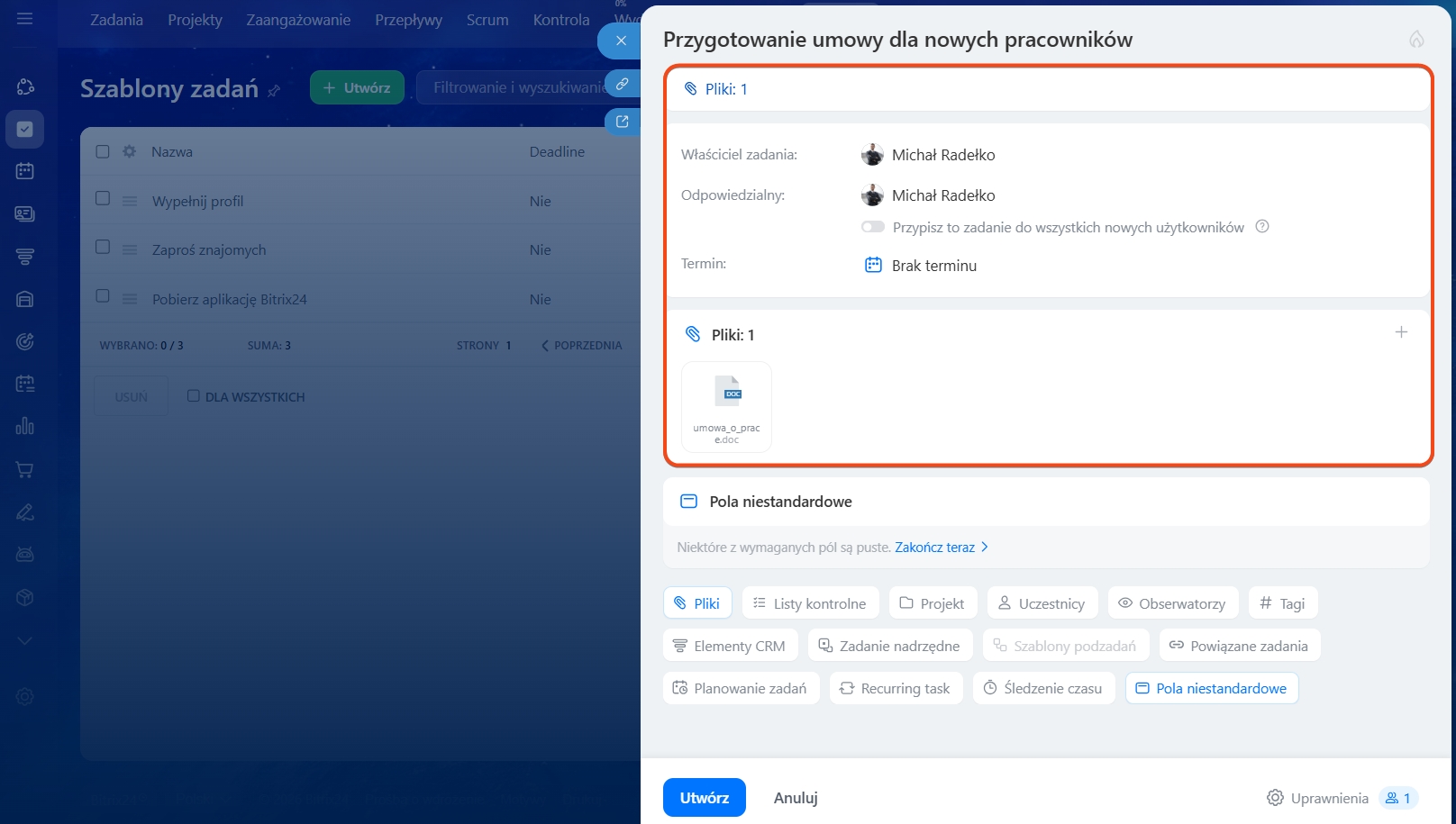1456x824 pixels.
Task: Select the Tagi chip
Action: tap(1282, 603)
